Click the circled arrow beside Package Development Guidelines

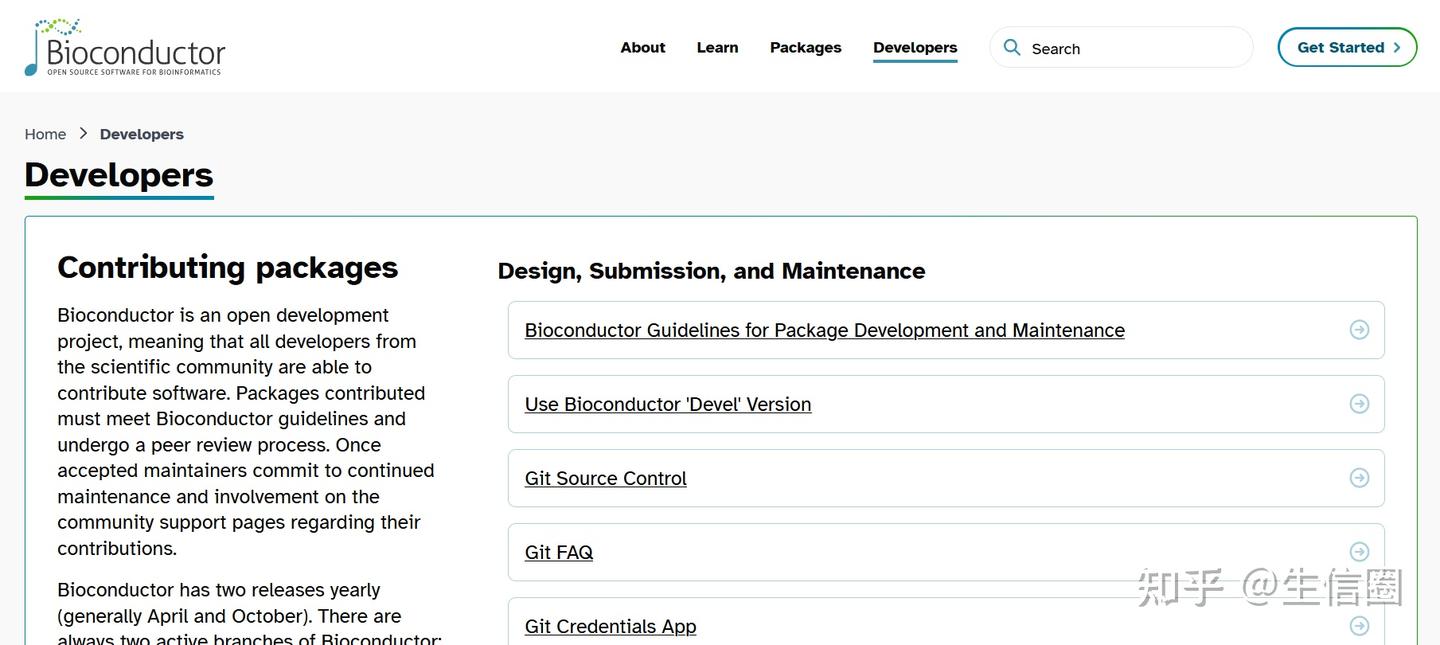(x=1358, y=328)
